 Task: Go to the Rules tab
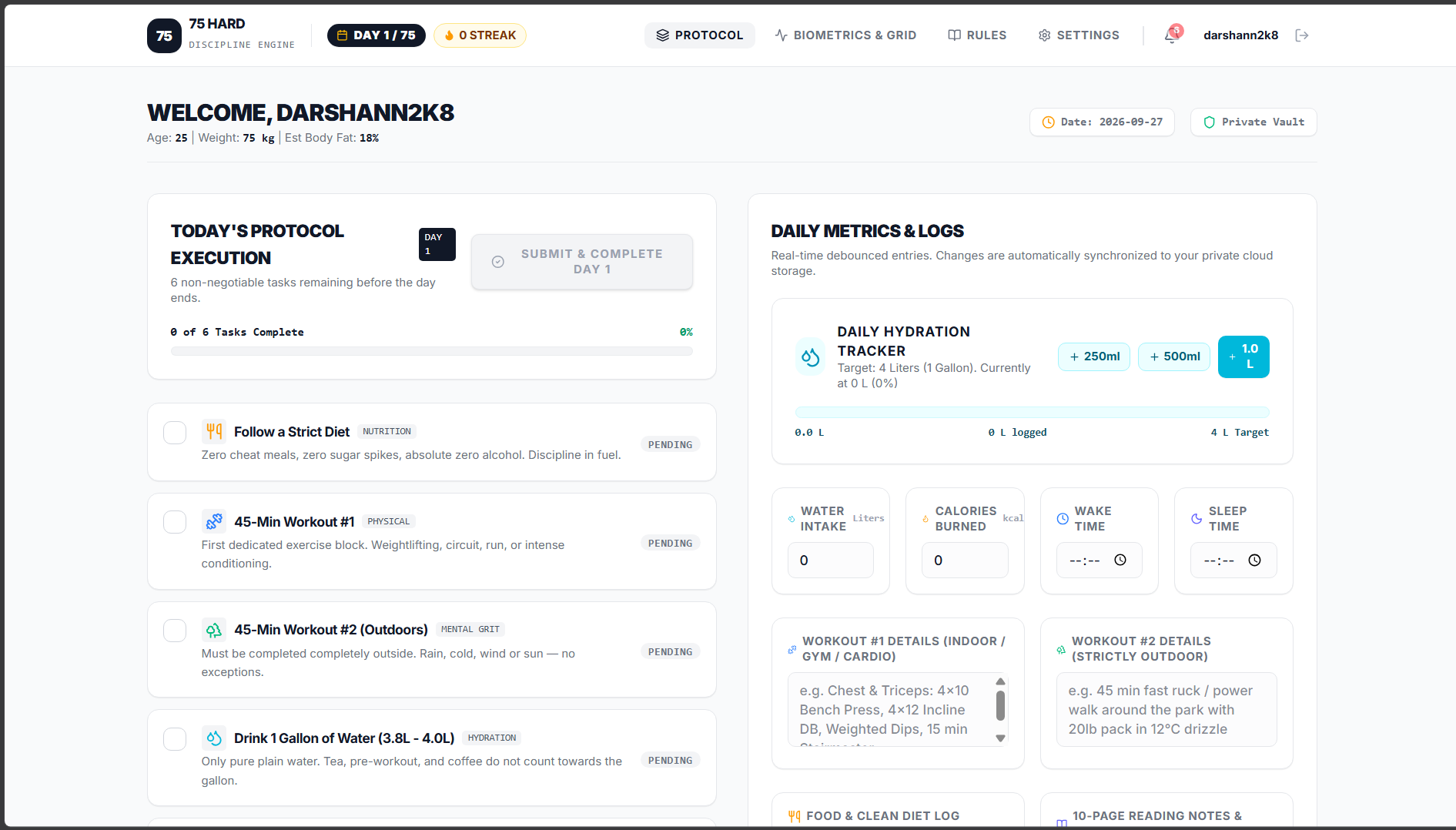pyautogui.click(x=977, y=35)
